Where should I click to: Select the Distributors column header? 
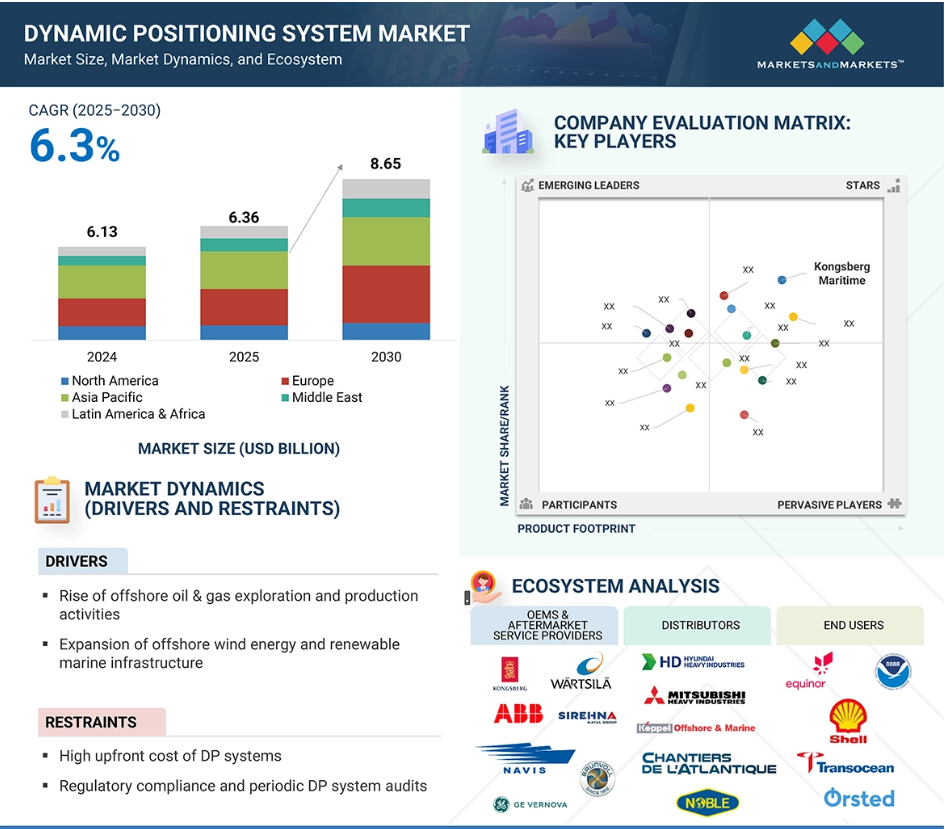(x=697, y=625)
